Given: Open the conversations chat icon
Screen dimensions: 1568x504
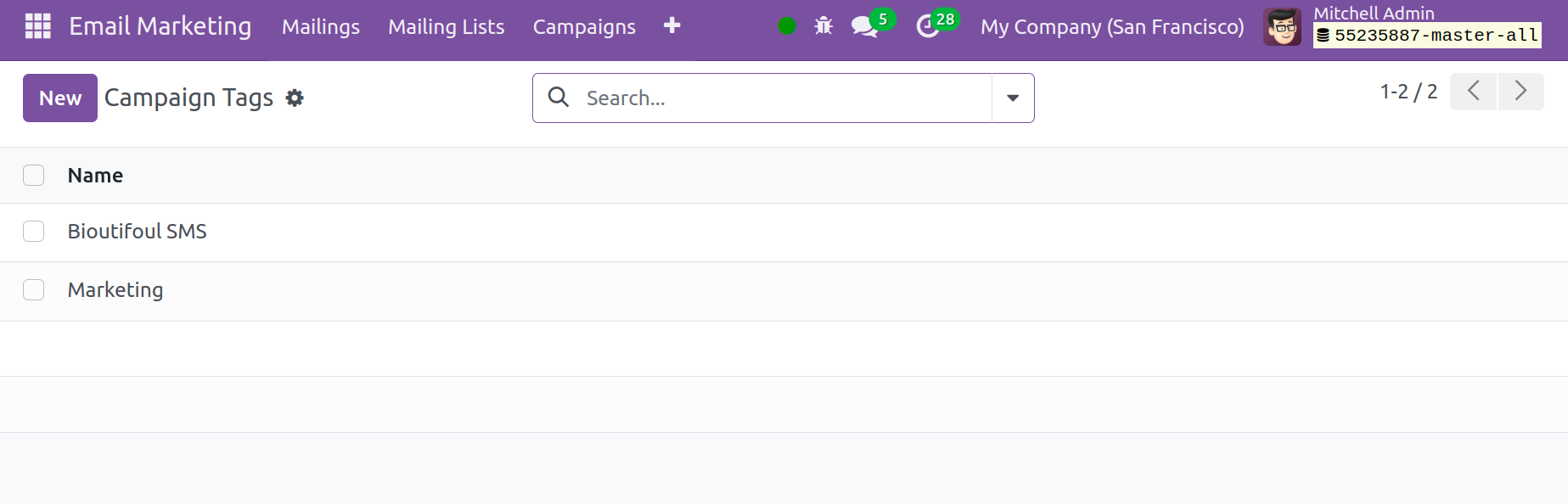Looking at the screenshot, I should (864, 26).
